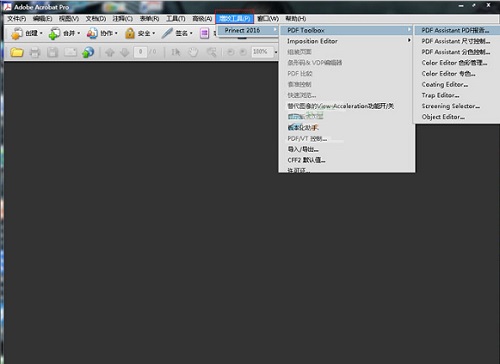The width and height of the screenshot is (500, 364).
Task: Open the 高级(A) menu
Action: (x=202, y=19)
